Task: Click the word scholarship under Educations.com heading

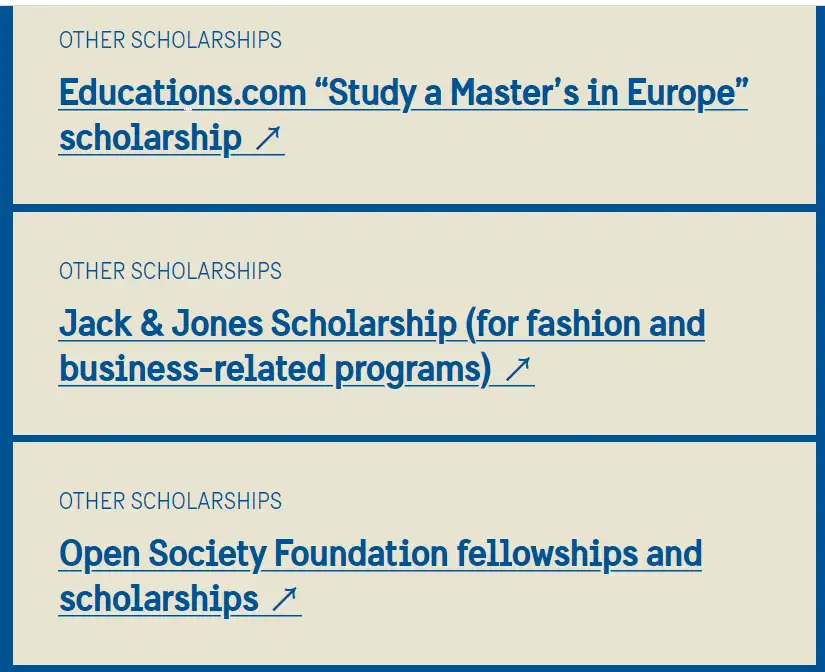Action: click(x=150, y=138)
